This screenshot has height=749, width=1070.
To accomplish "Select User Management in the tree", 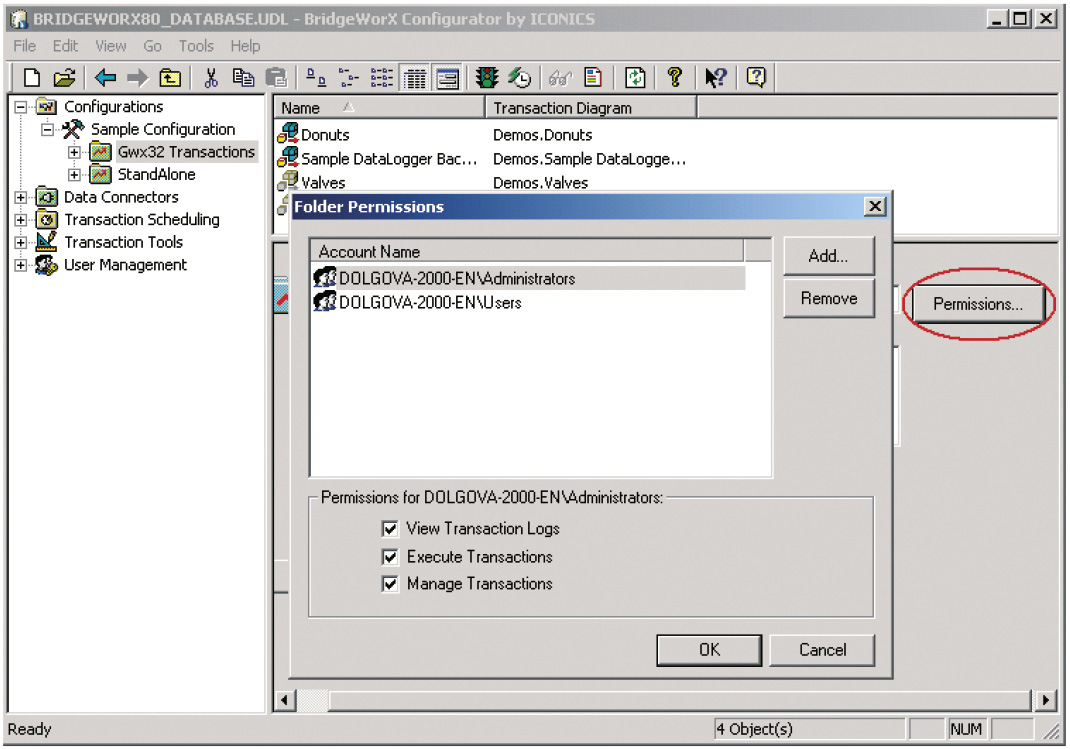I will (125, 265).
